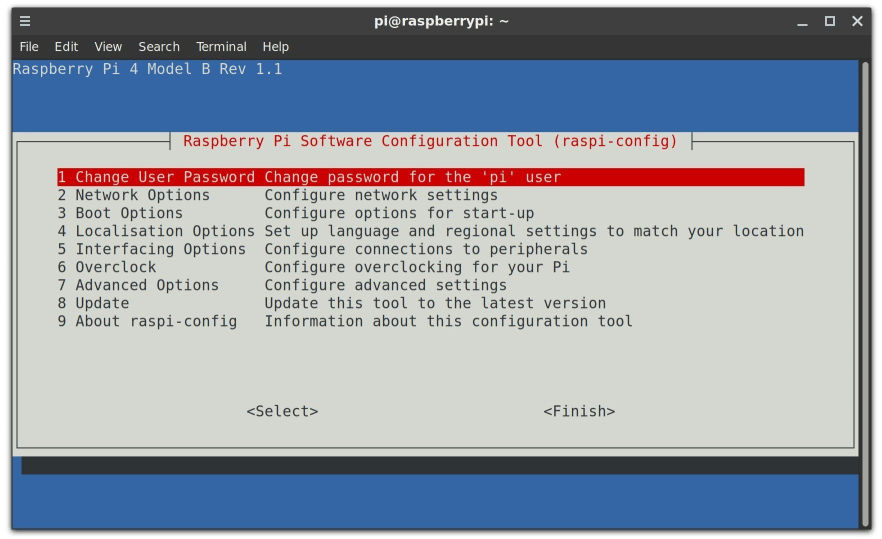882x539 pixels.
Task: Open the Edit menu
Action: click(66, 46)
